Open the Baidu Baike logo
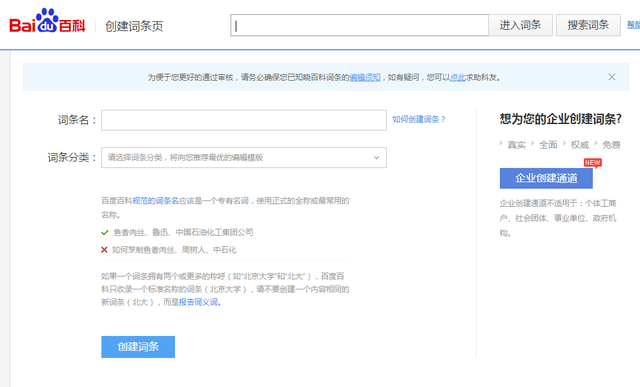640x387 pixels. click(47, 21)
